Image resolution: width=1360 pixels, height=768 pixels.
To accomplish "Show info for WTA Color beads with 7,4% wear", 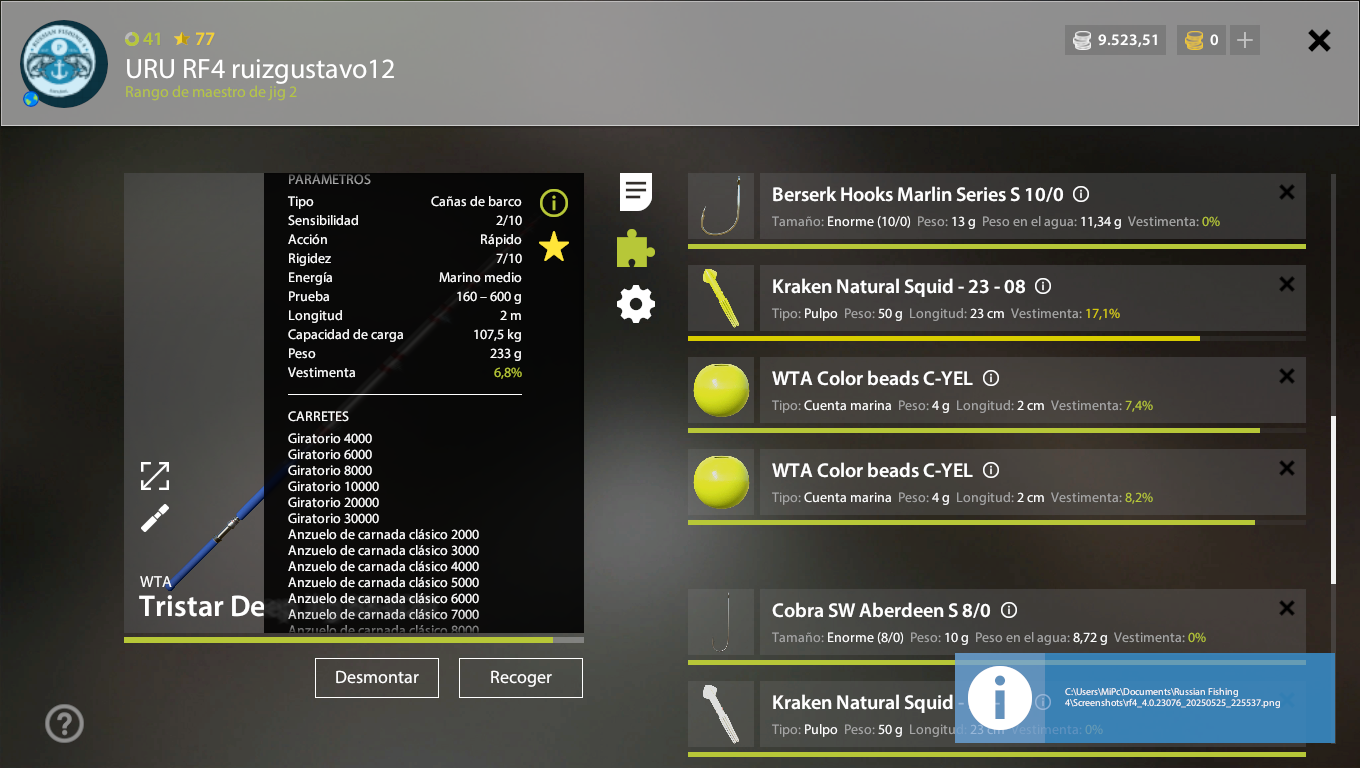I will [991, 378].
